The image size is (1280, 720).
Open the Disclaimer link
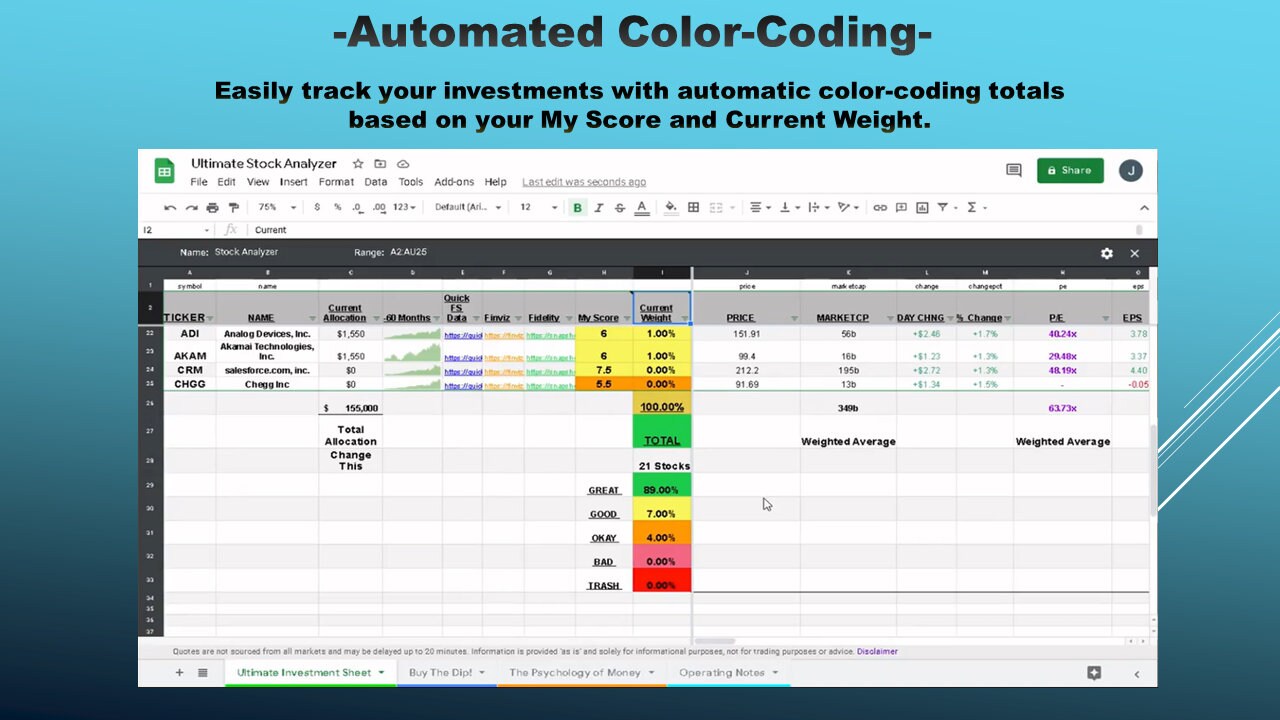pos(877,651)
